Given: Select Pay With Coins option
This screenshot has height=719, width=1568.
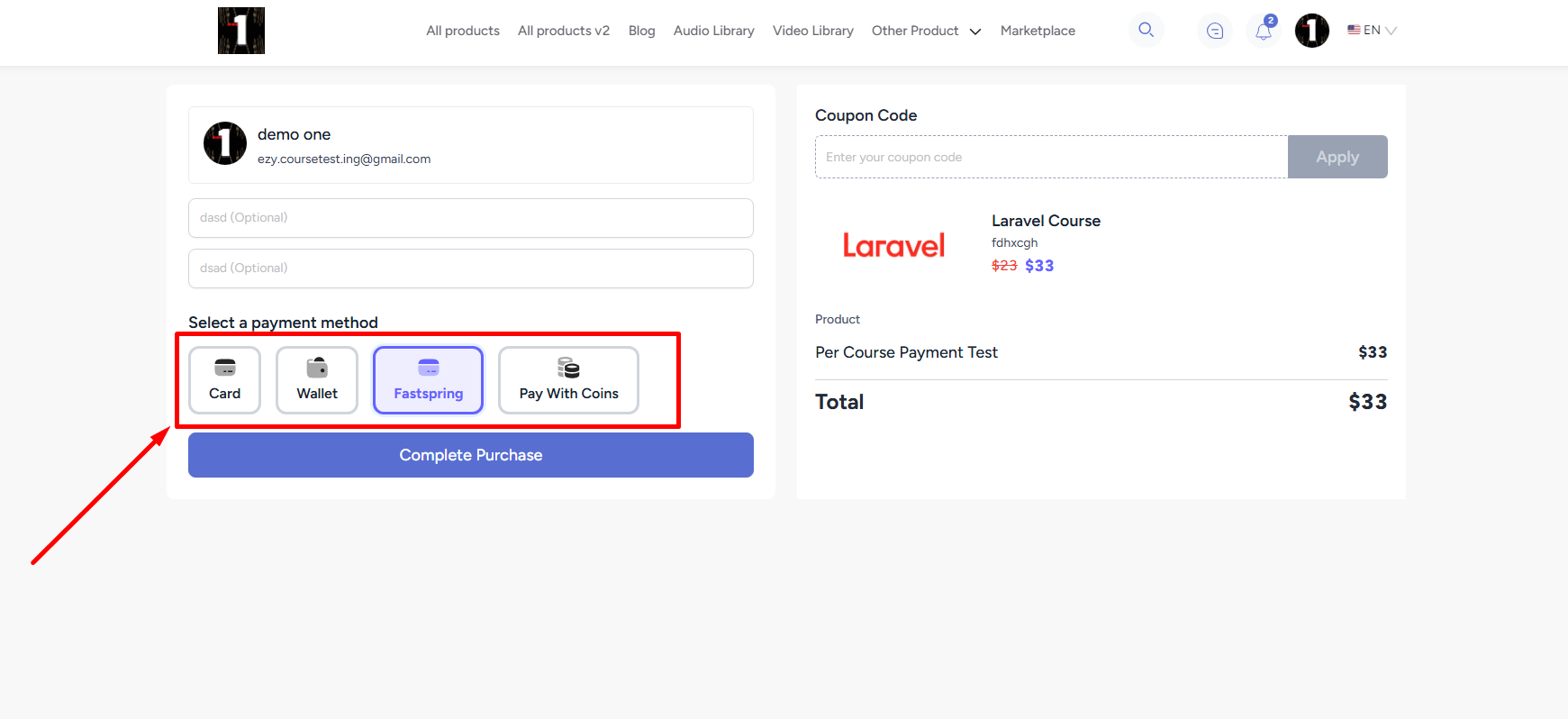Looking at the screenshot, I should point(568,380).
